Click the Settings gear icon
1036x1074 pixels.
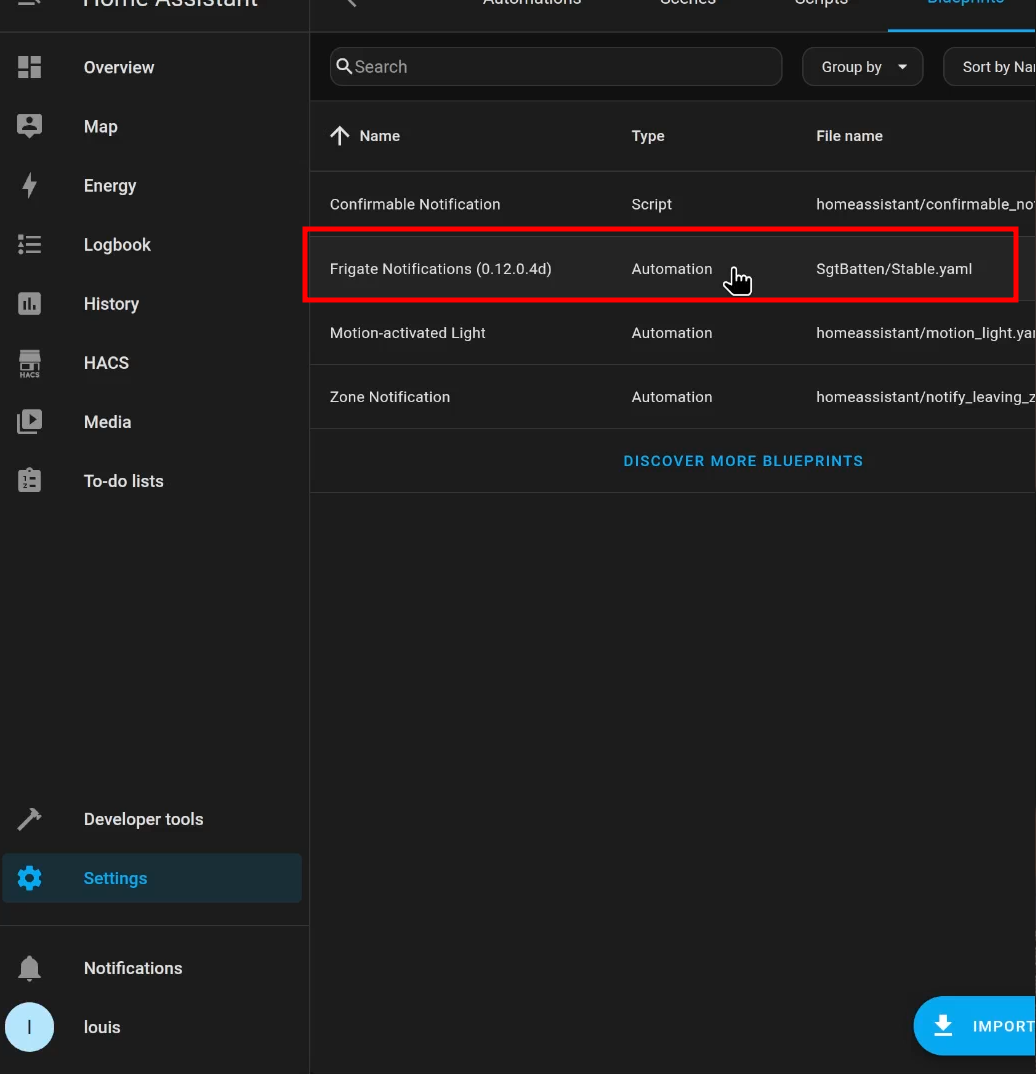tap(29, 878)
